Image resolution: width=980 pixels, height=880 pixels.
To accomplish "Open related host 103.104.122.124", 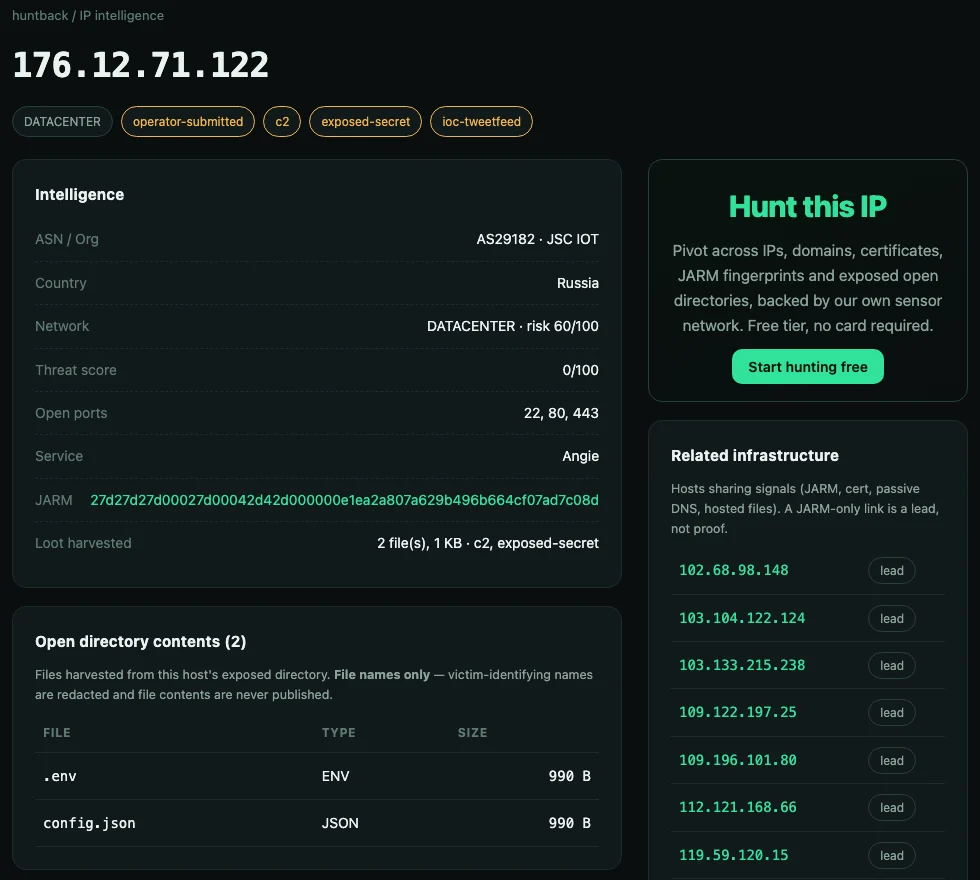I will (742, 618).
